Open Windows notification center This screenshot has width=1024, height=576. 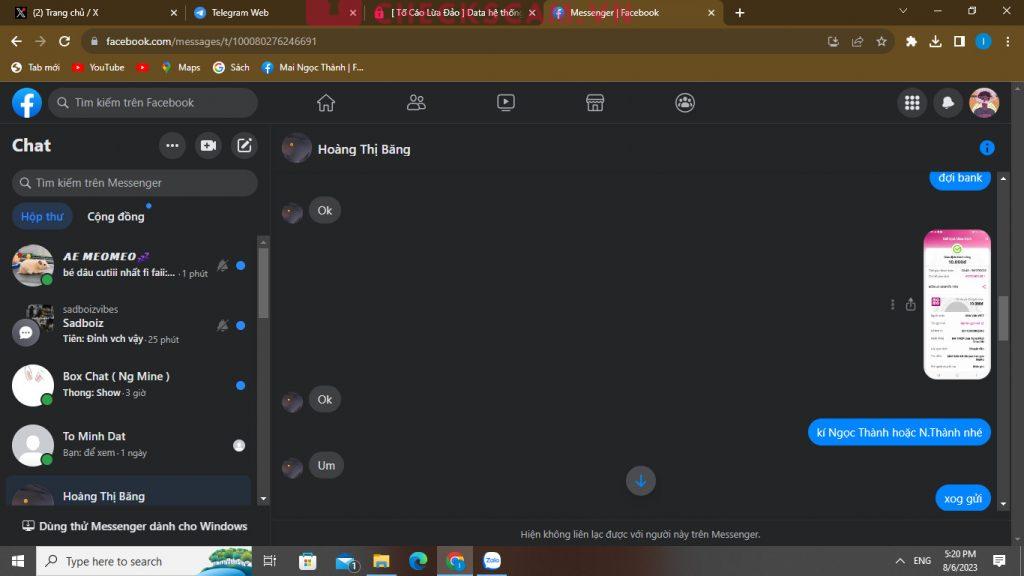(999, 561)
